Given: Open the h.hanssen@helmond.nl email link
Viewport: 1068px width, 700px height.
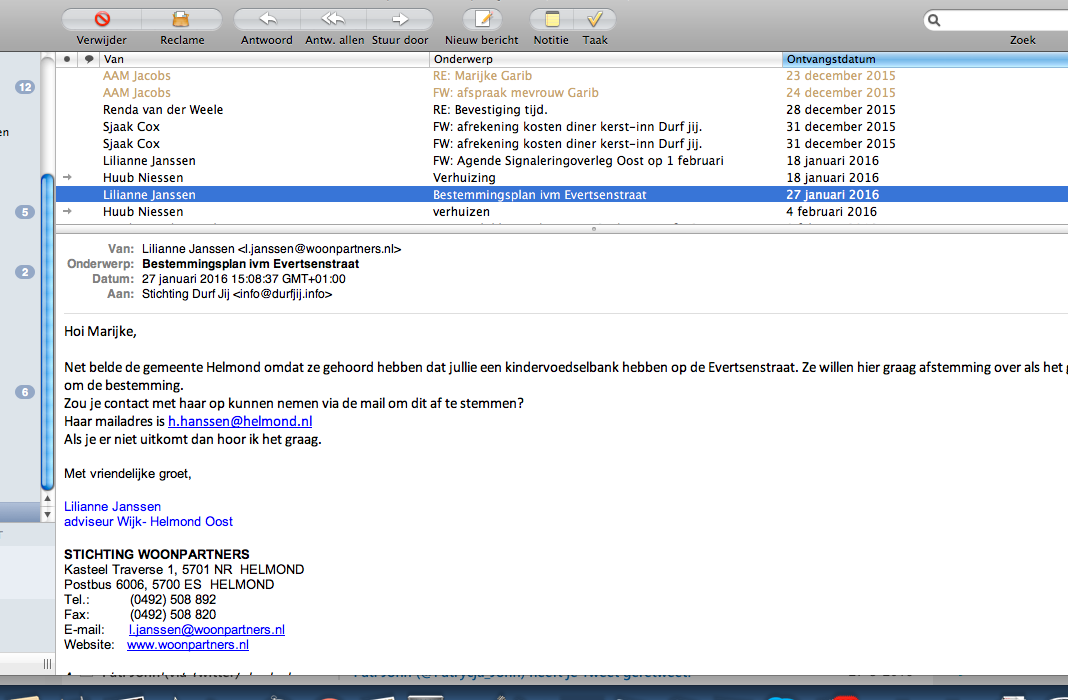Looking at the screenshot, I should tap(240, 421).
